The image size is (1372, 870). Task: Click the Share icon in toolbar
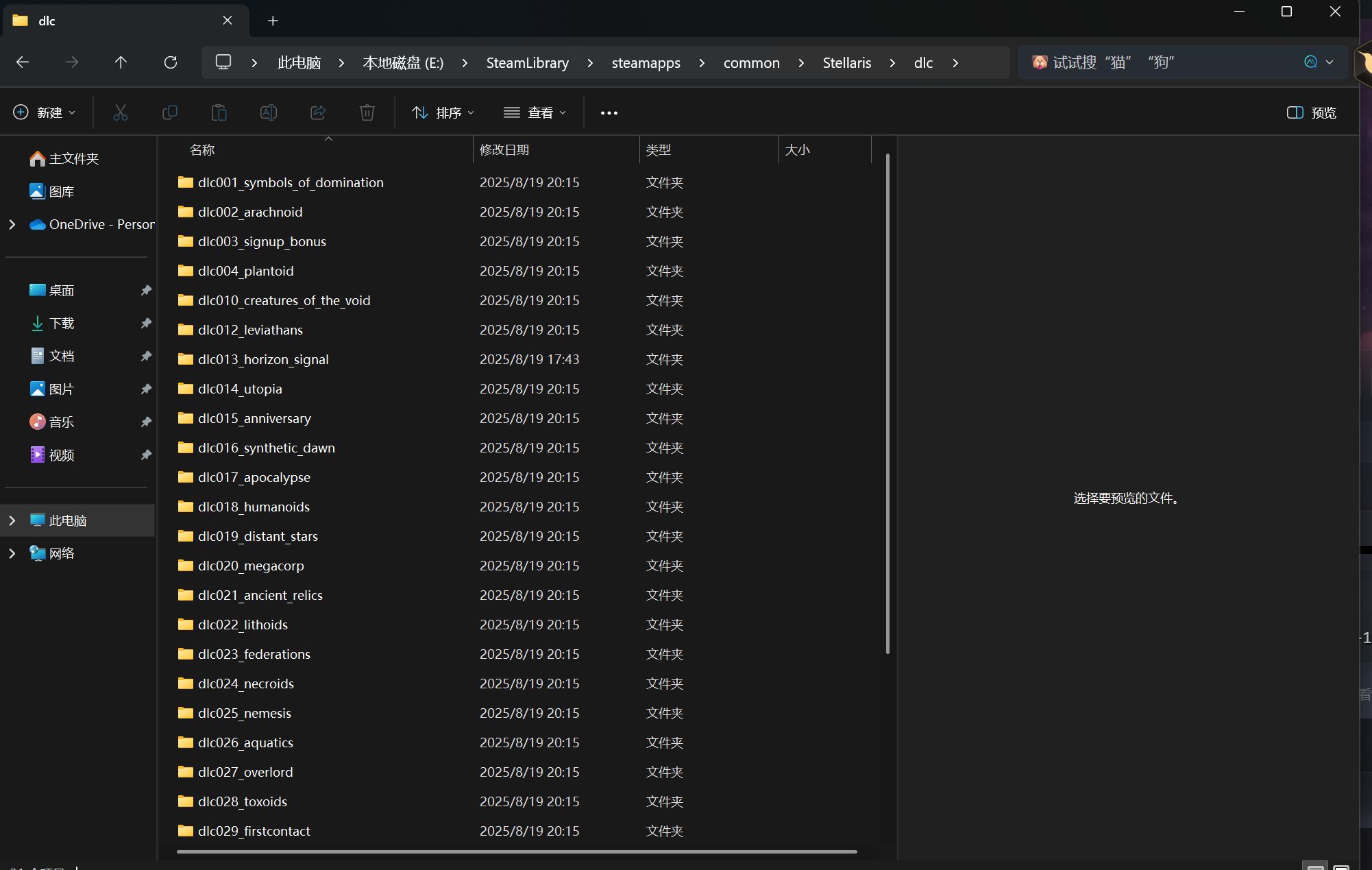pyautogui.click(x=318, y=112)
